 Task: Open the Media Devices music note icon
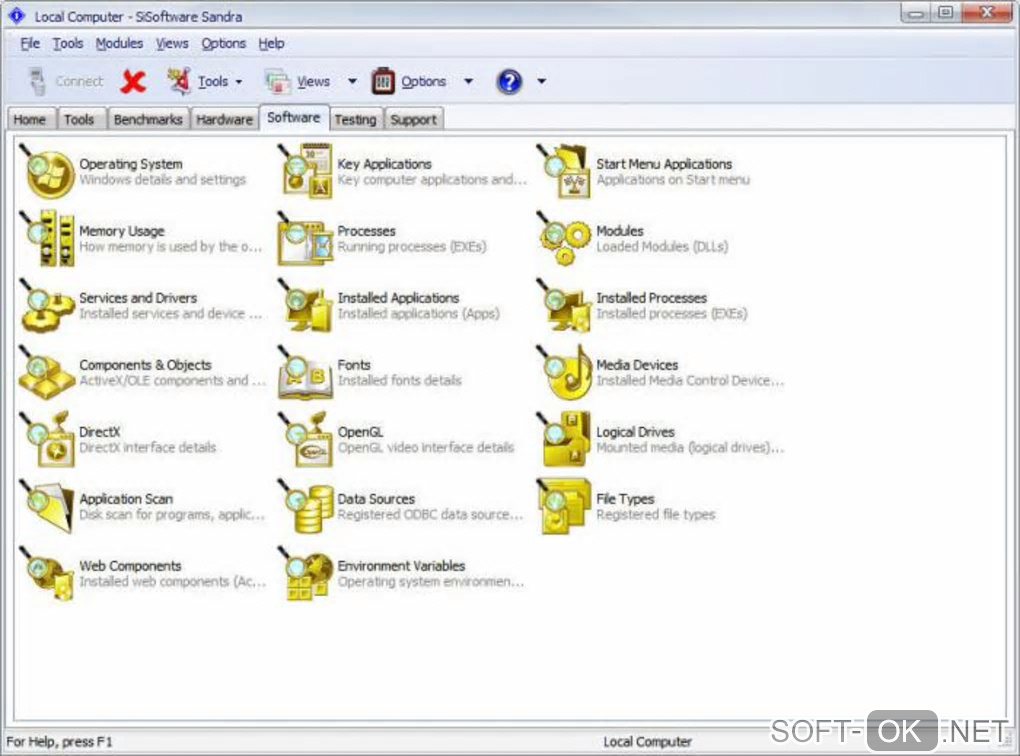[564, 373]
